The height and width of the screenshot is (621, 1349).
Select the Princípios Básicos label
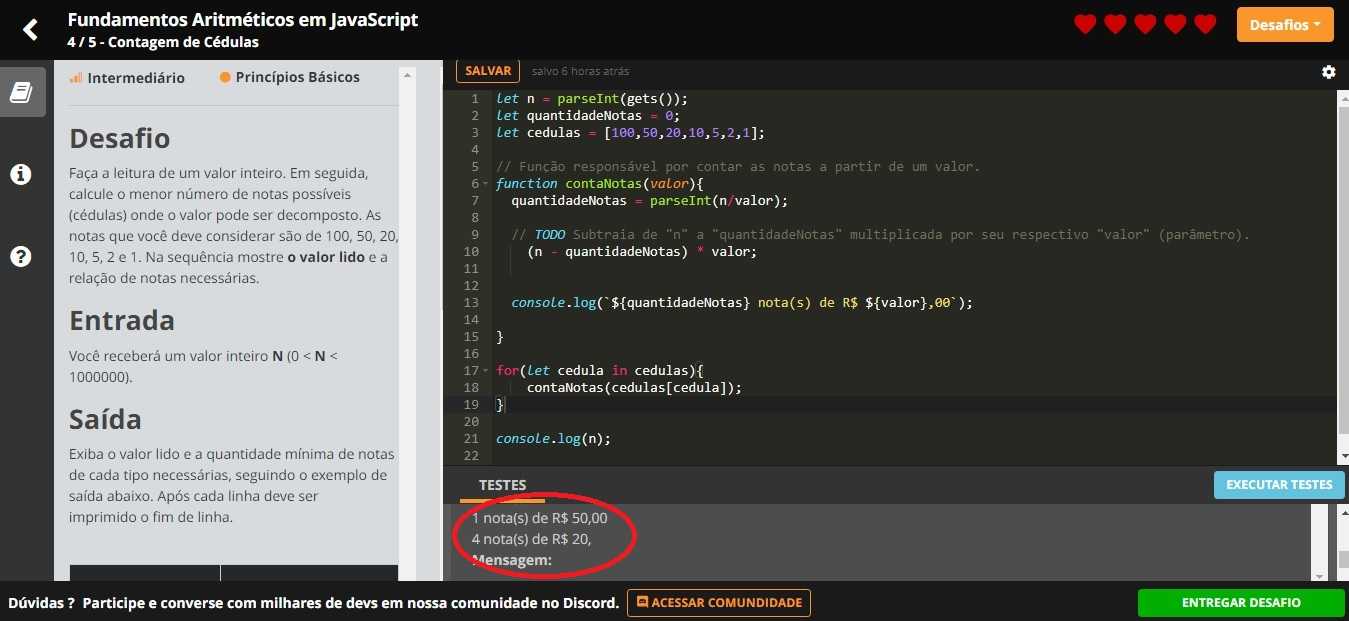[x=297, y=76]
